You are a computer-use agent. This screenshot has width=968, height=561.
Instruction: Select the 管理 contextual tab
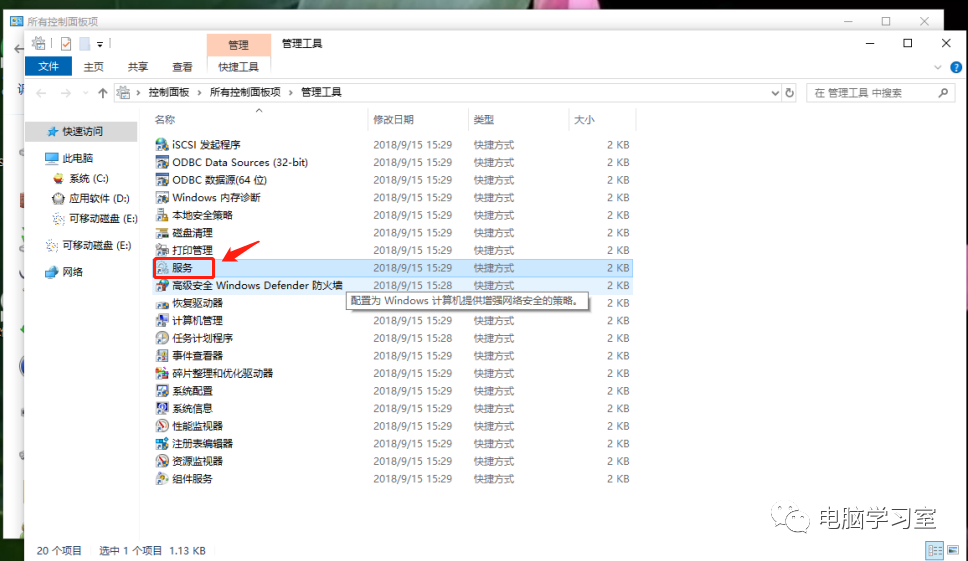238,45
